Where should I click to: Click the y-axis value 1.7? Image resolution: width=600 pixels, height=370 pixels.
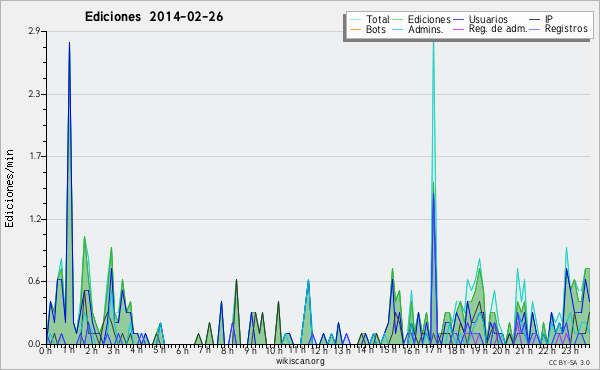[34, 156]
